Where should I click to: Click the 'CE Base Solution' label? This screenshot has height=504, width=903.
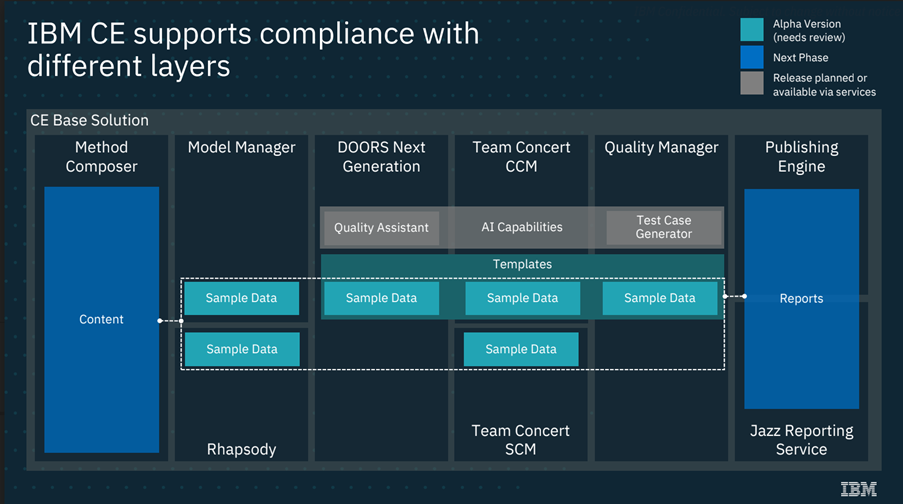89,120
